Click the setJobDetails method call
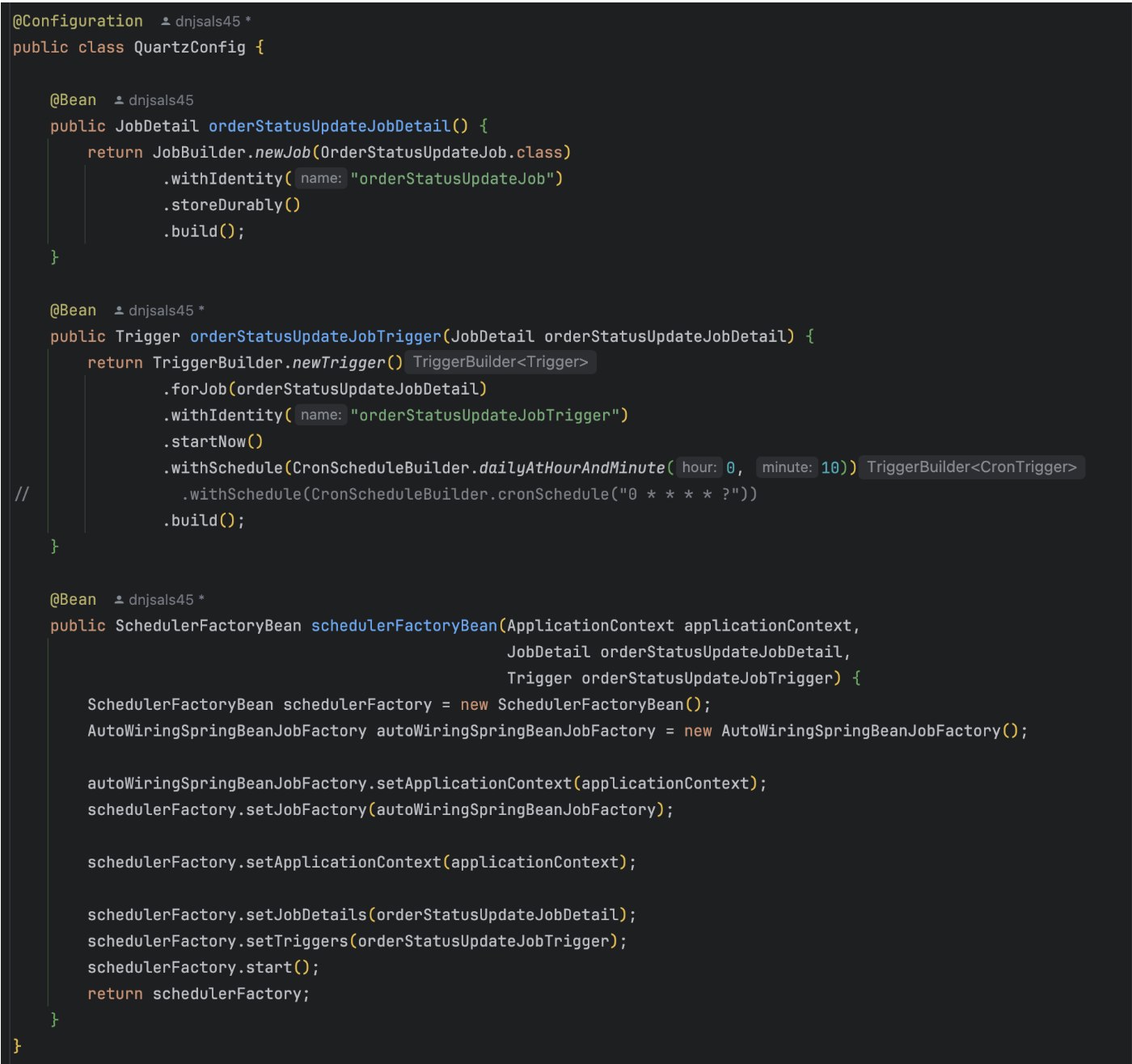 (306, 915)
